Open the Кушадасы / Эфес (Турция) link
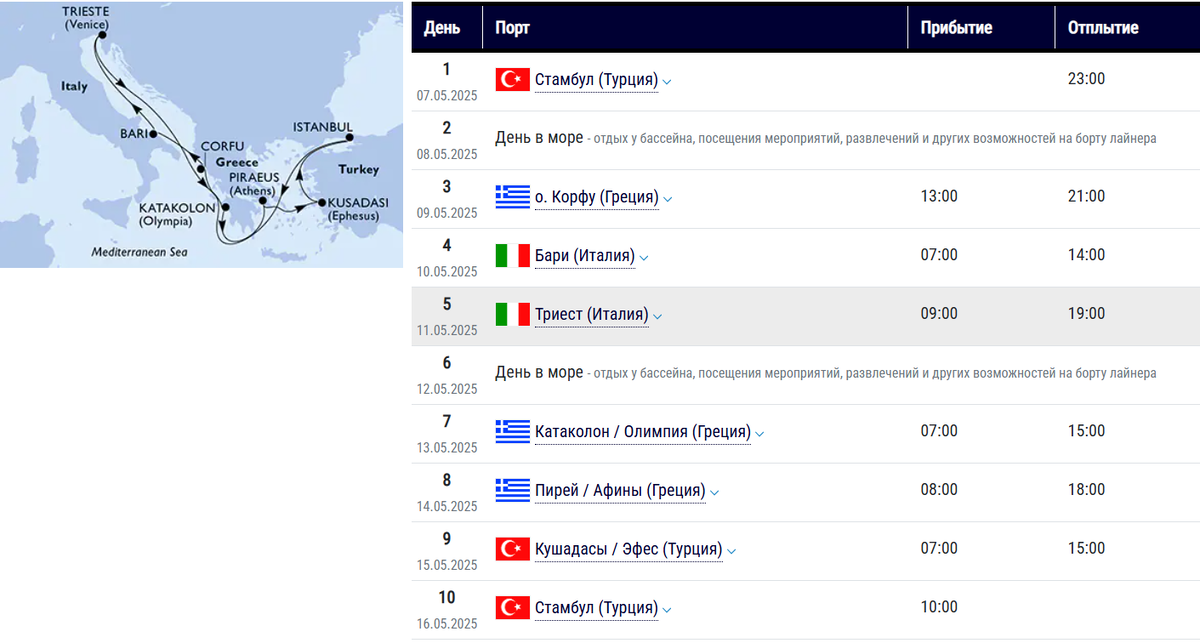Viewport: 1200px width, 643px height. point(629,549)
